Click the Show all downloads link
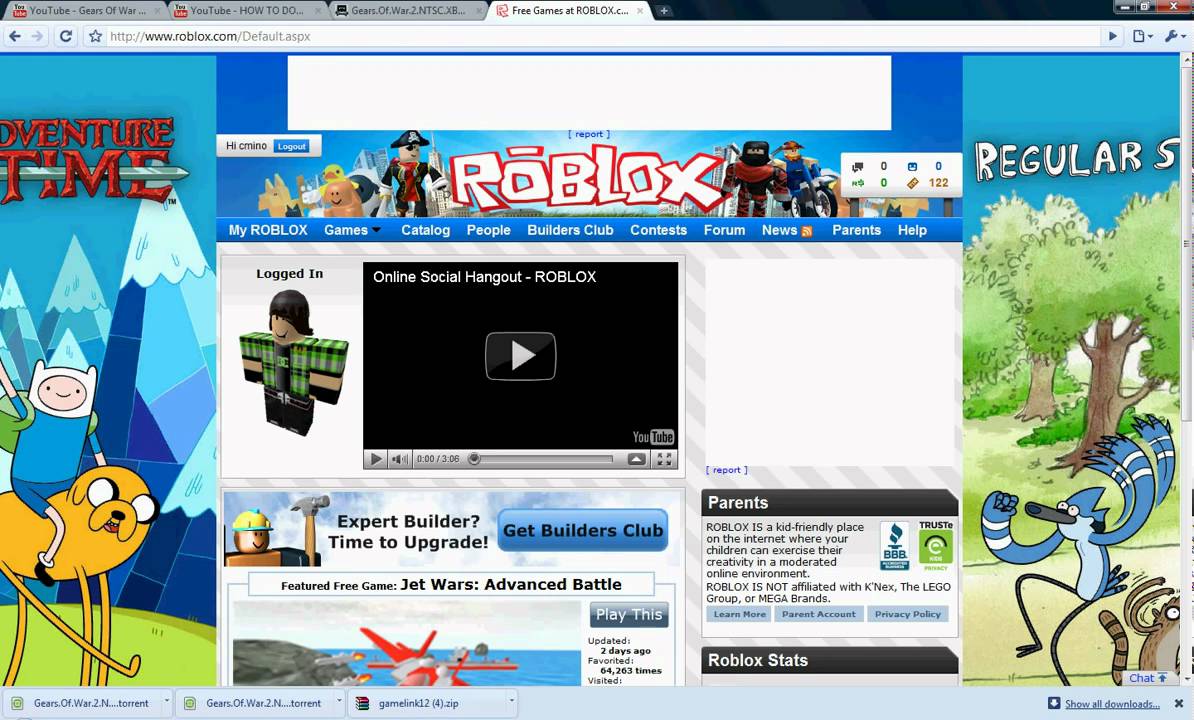This screenshot has width=1194, height=720. 1112,704
